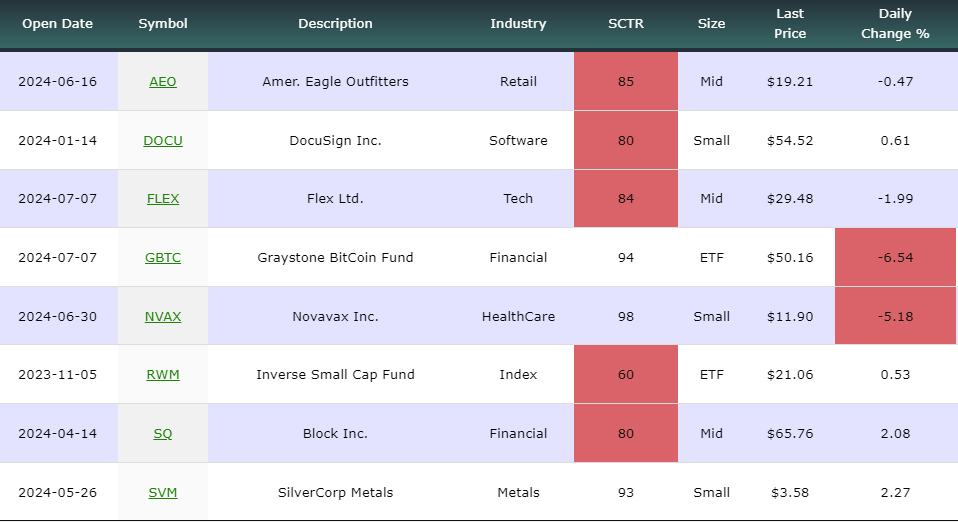Click the red SCTR value 85

pyautogui.click(x=626, y=81)
